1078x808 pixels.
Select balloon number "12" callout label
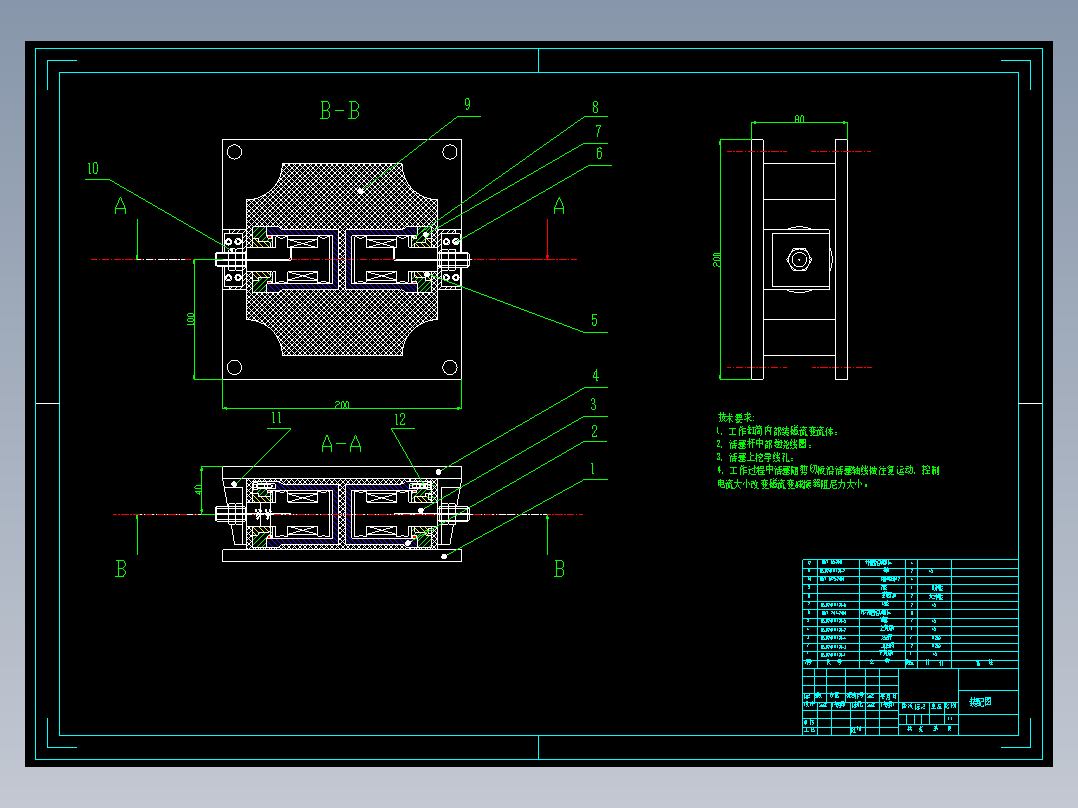tap(399, 419)
